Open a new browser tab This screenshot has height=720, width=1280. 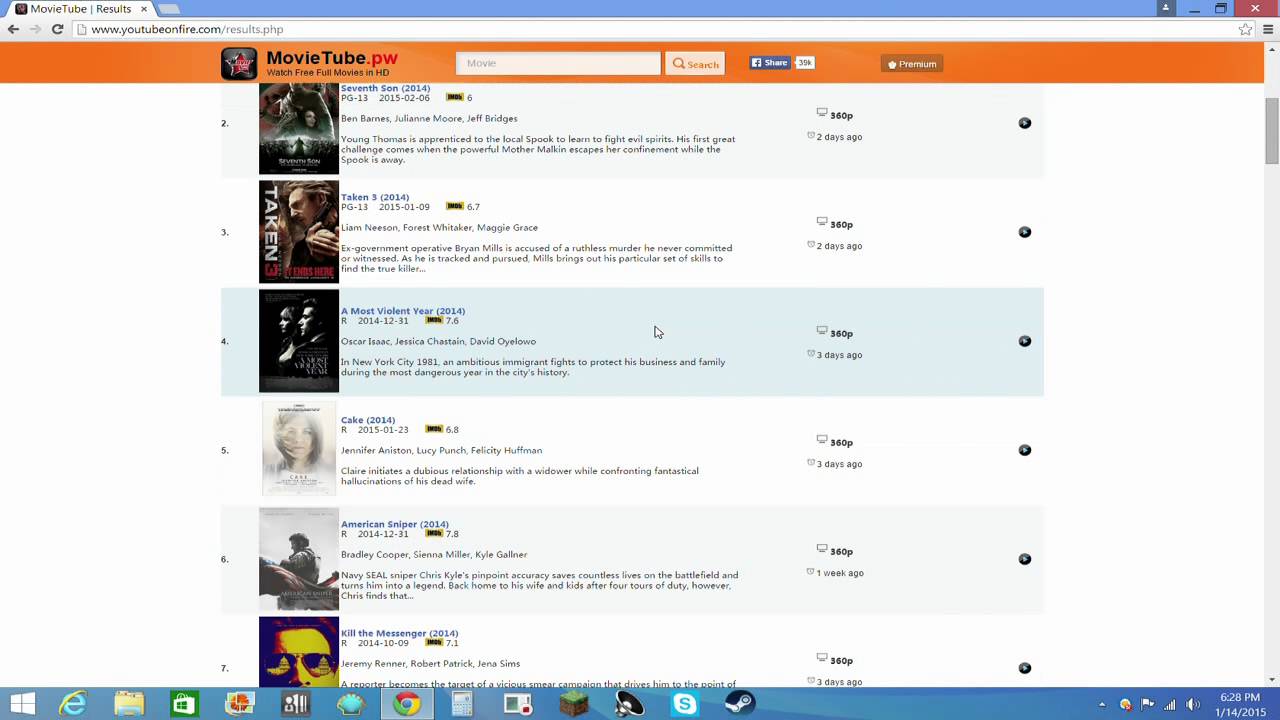point(168,9)
